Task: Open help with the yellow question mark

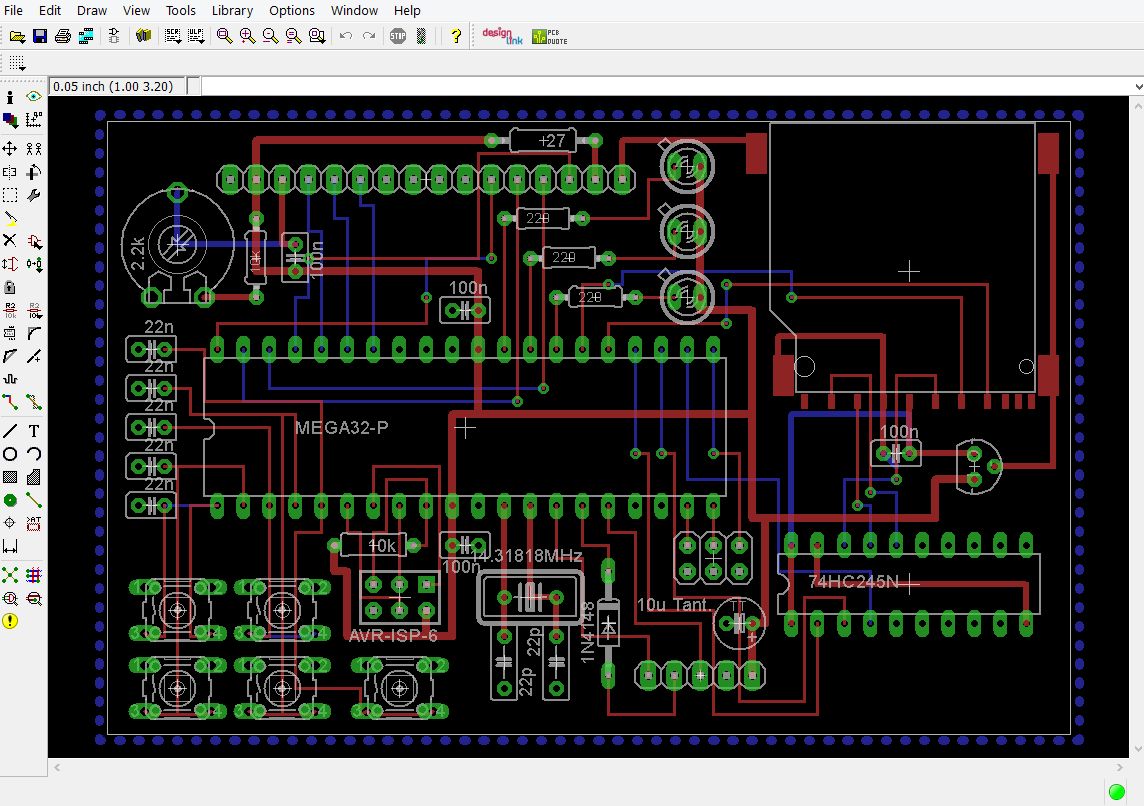Action: coord(456,36)
